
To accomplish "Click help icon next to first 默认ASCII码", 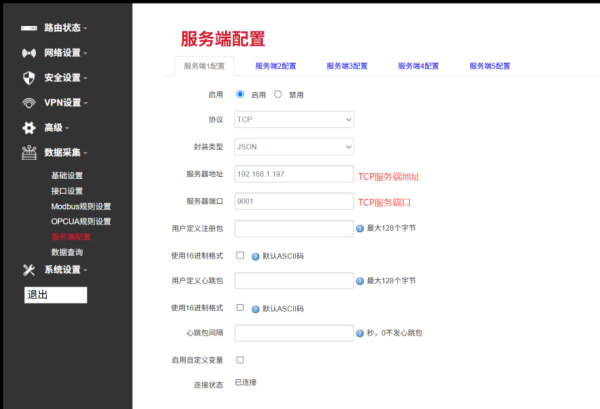I will (255, 256).
